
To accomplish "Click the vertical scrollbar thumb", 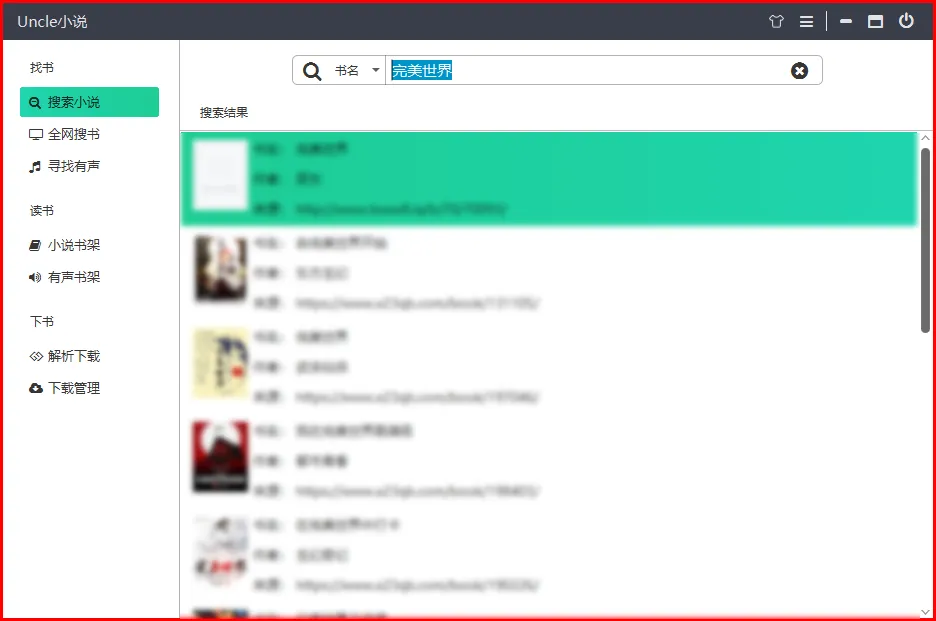I will pos(925,240).
